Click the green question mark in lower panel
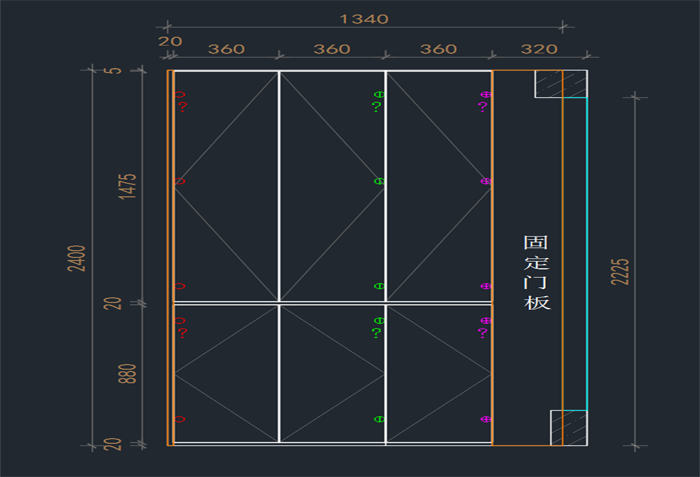700x477 pixels. coord(376,333)
